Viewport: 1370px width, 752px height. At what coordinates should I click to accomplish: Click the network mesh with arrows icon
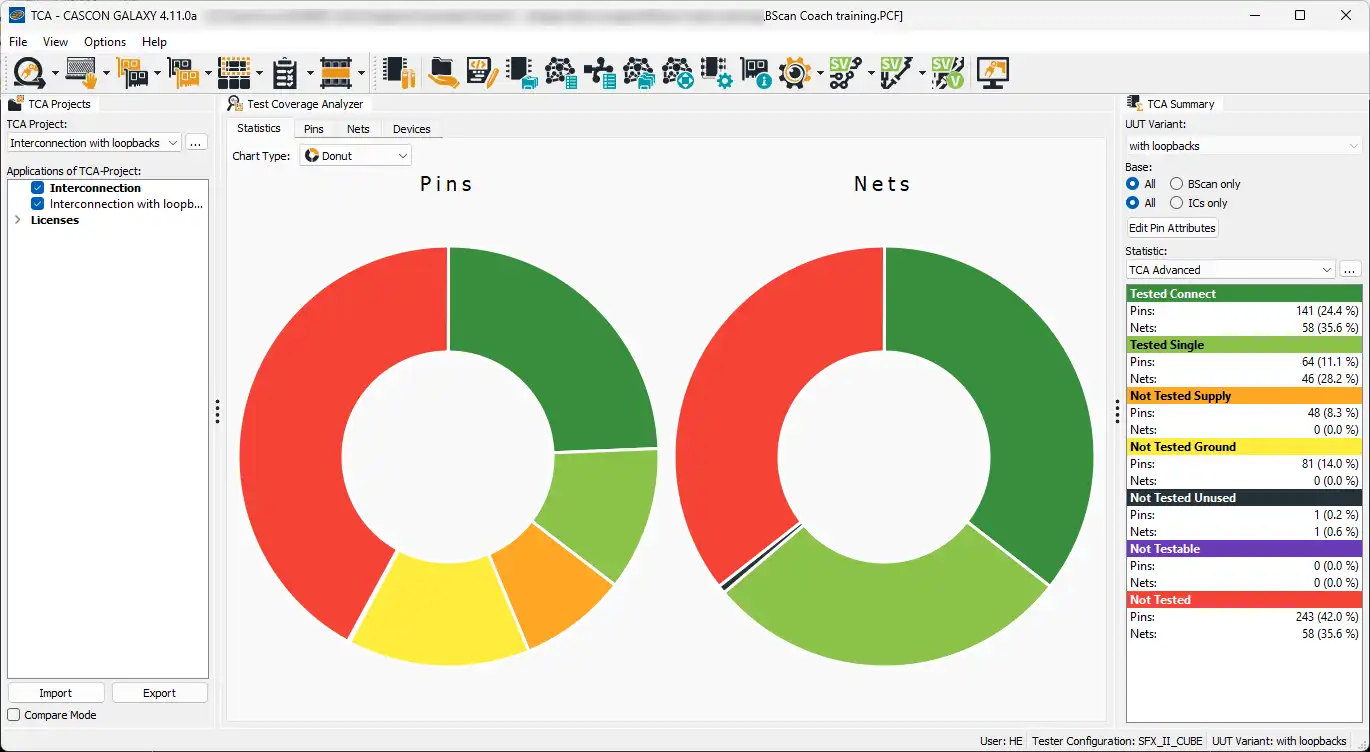coord(678,72)
